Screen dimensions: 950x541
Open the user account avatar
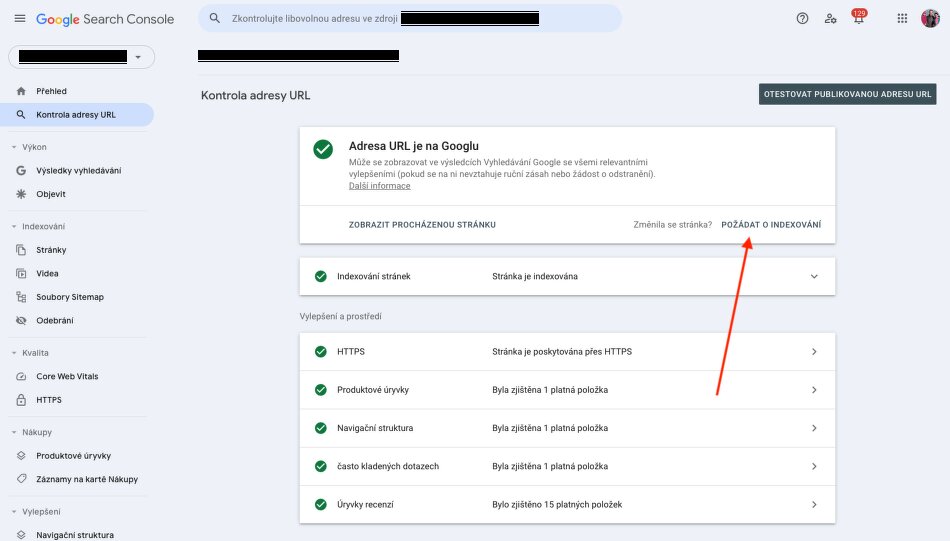930,19
